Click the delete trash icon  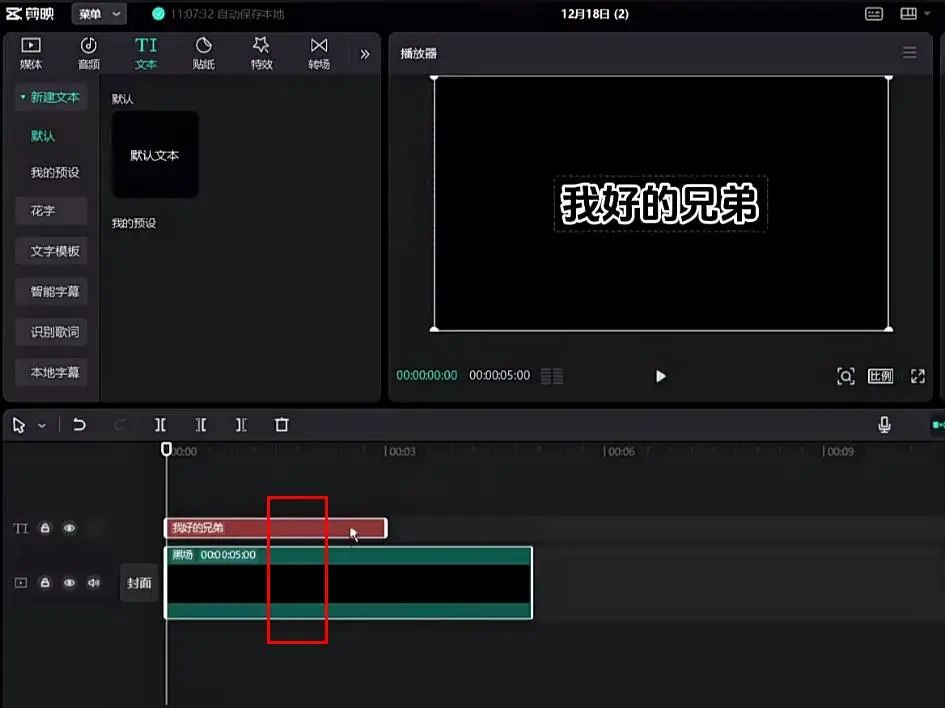pos(282,425)
